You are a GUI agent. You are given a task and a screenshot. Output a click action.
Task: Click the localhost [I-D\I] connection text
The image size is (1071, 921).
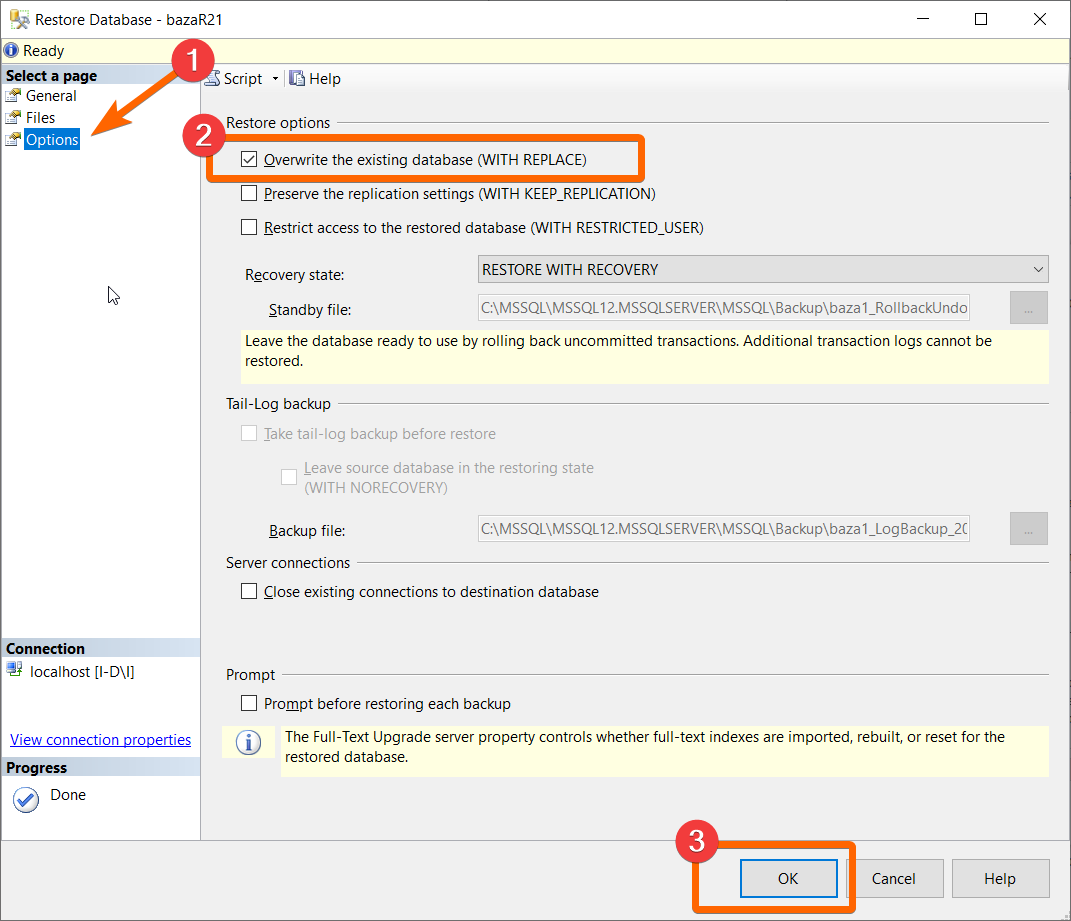click(x=82, y=672)
